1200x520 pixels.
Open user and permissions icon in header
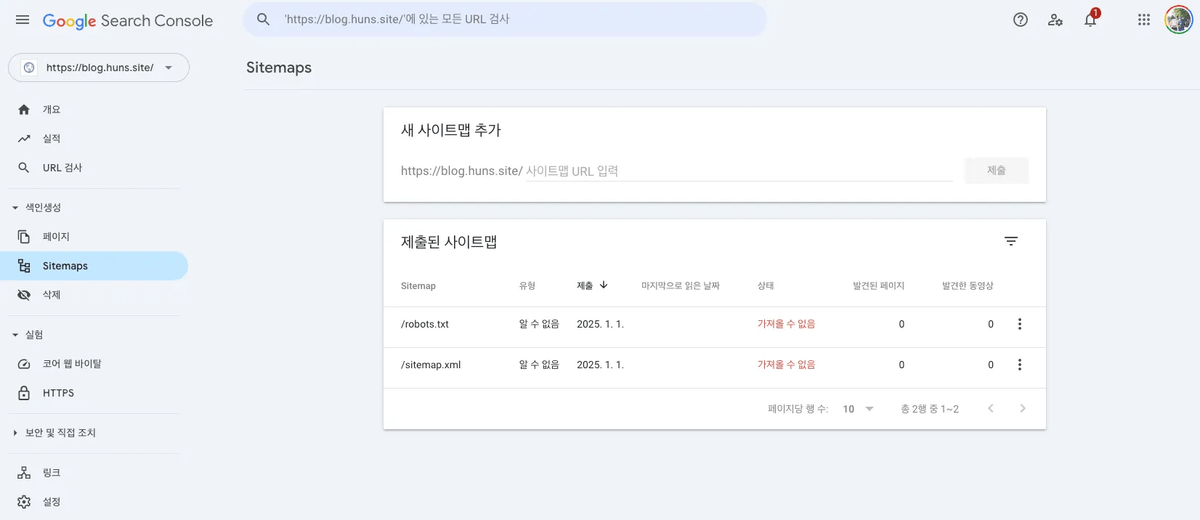click(1055, 20)
